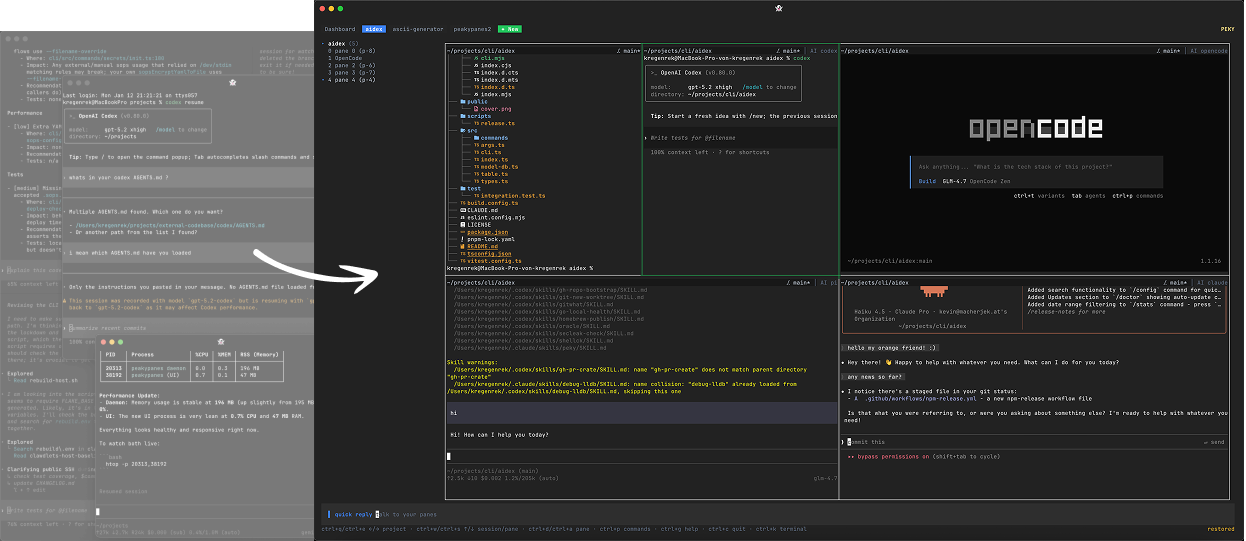Screen dimensions: 1246x541
Task: Click the image file icon of cover.png
Action: [x=476, y=108]
